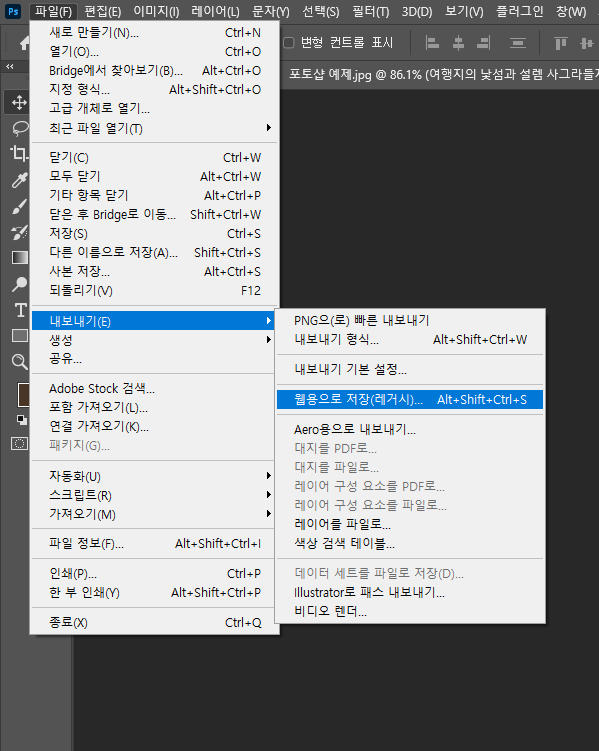Open 파일(F) menu

[53, 11]
